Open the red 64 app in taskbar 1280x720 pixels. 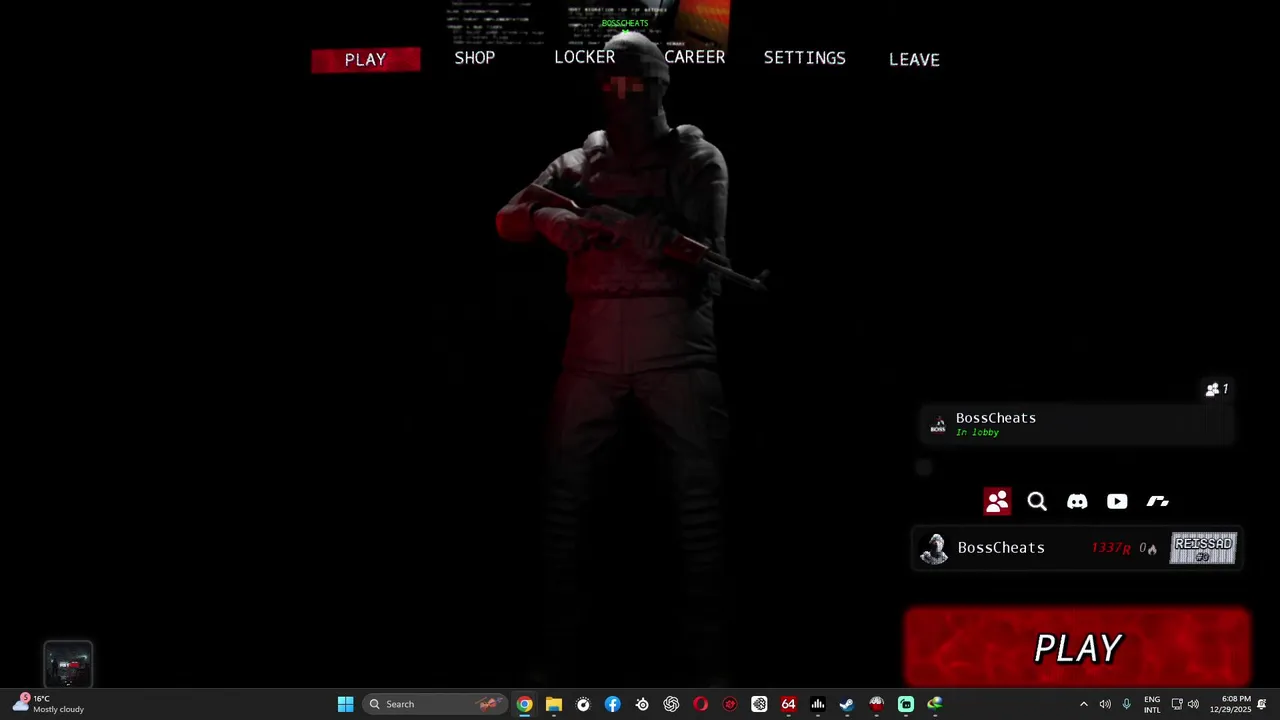[788, 704]
